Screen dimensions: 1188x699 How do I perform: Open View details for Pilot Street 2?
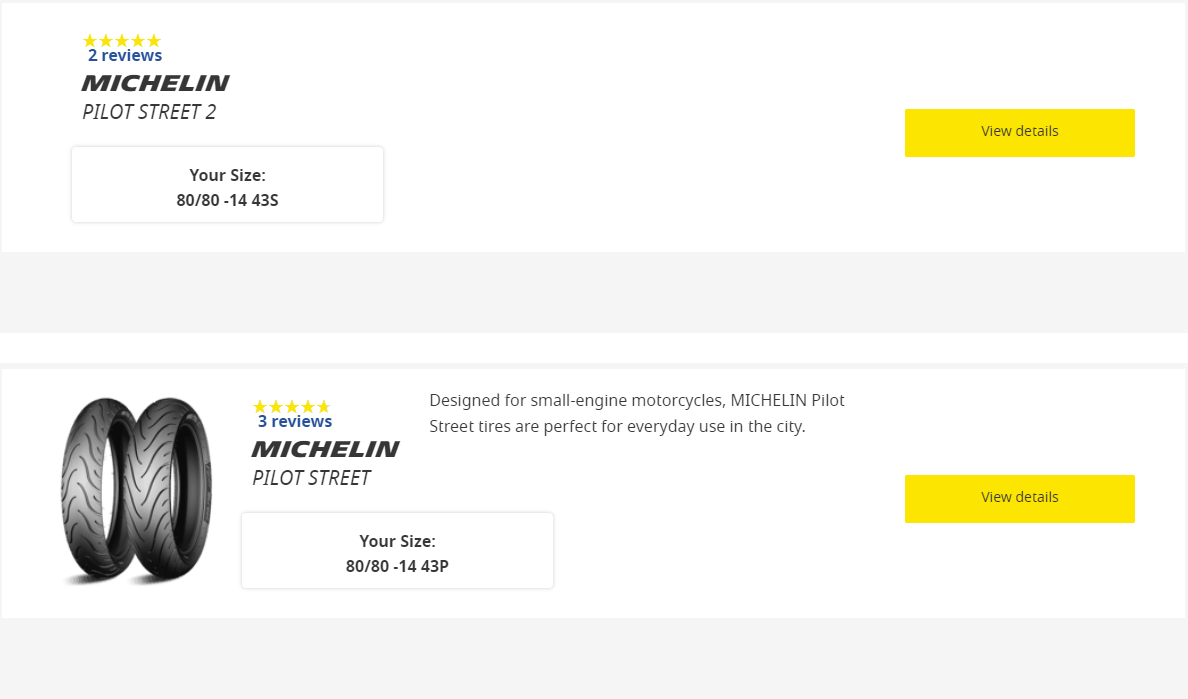[x=1019, y=133]
